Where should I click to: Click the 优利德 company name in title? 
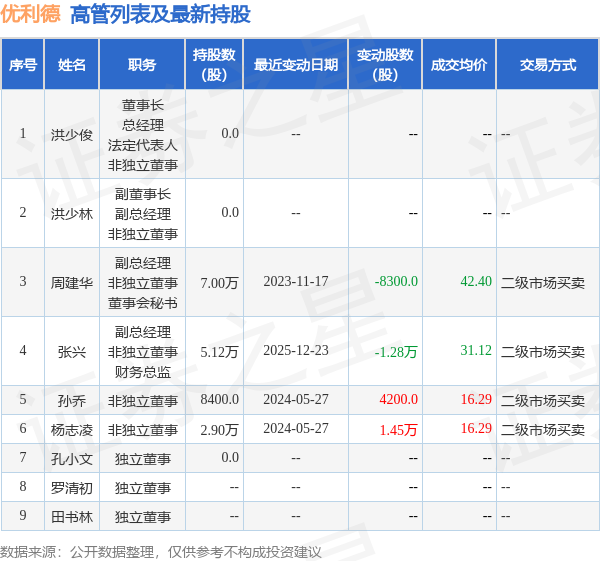(31, 14)
